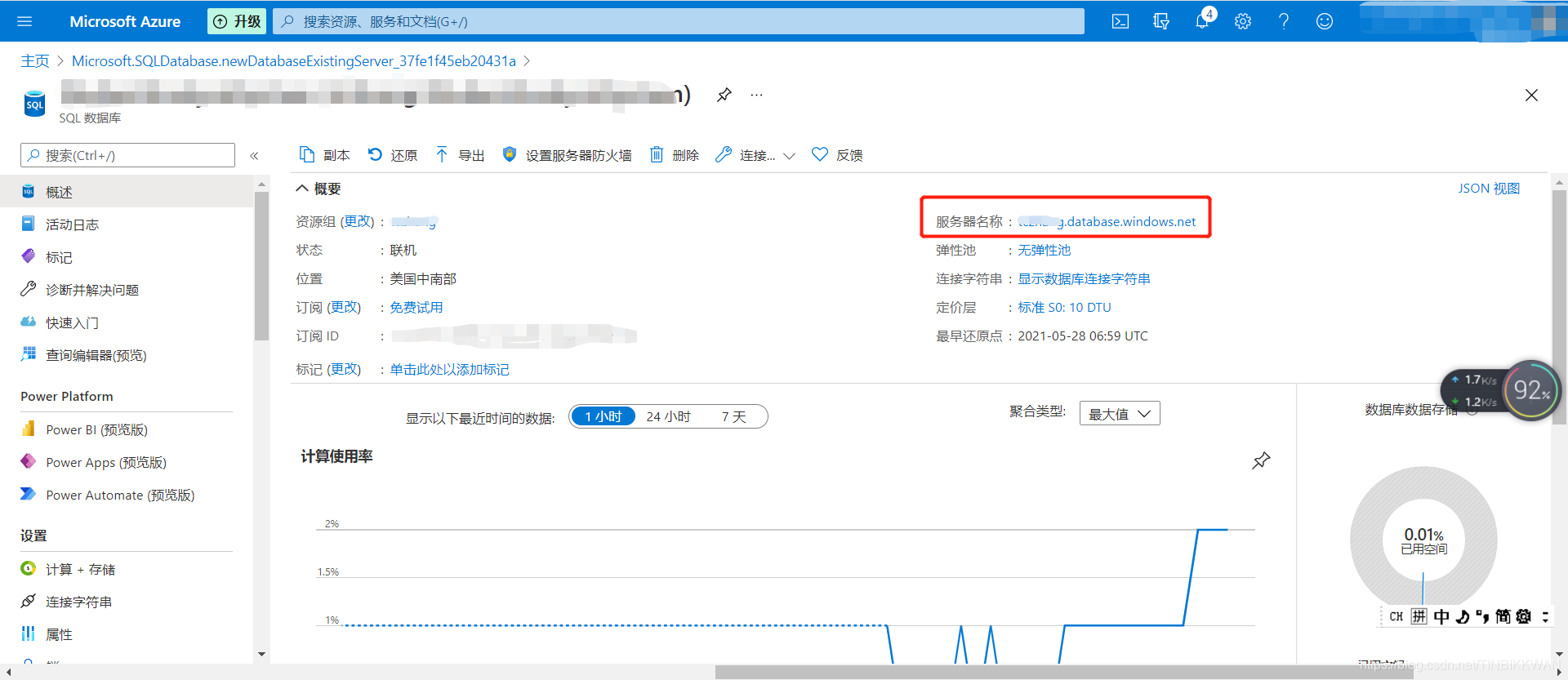Select the 7 天 time range
Image resolution: width=1568 pixels, height=680 pixels.
point(733,416)
